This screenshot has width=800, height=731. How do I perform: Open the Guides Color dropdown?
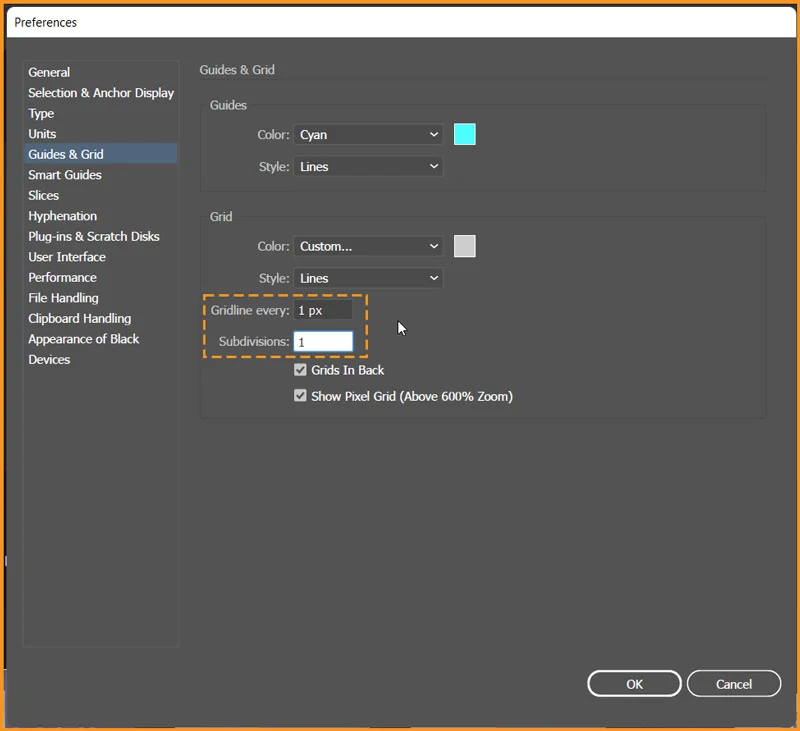pyautogui.click(x=369, y=135)
